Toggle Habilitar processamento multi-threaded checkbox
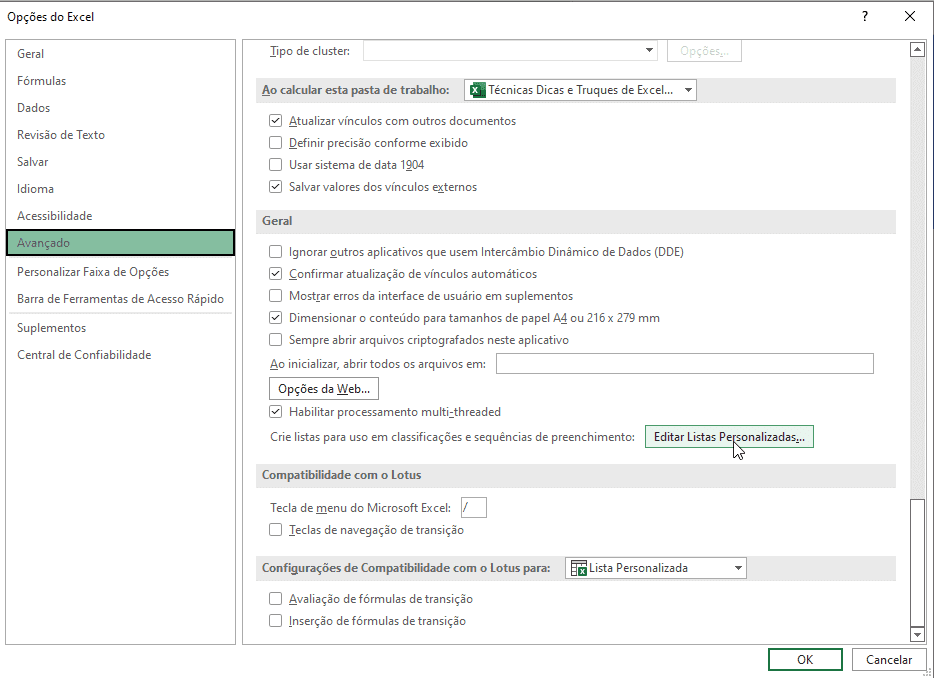 pyautogui.click(x=276, y=412)
